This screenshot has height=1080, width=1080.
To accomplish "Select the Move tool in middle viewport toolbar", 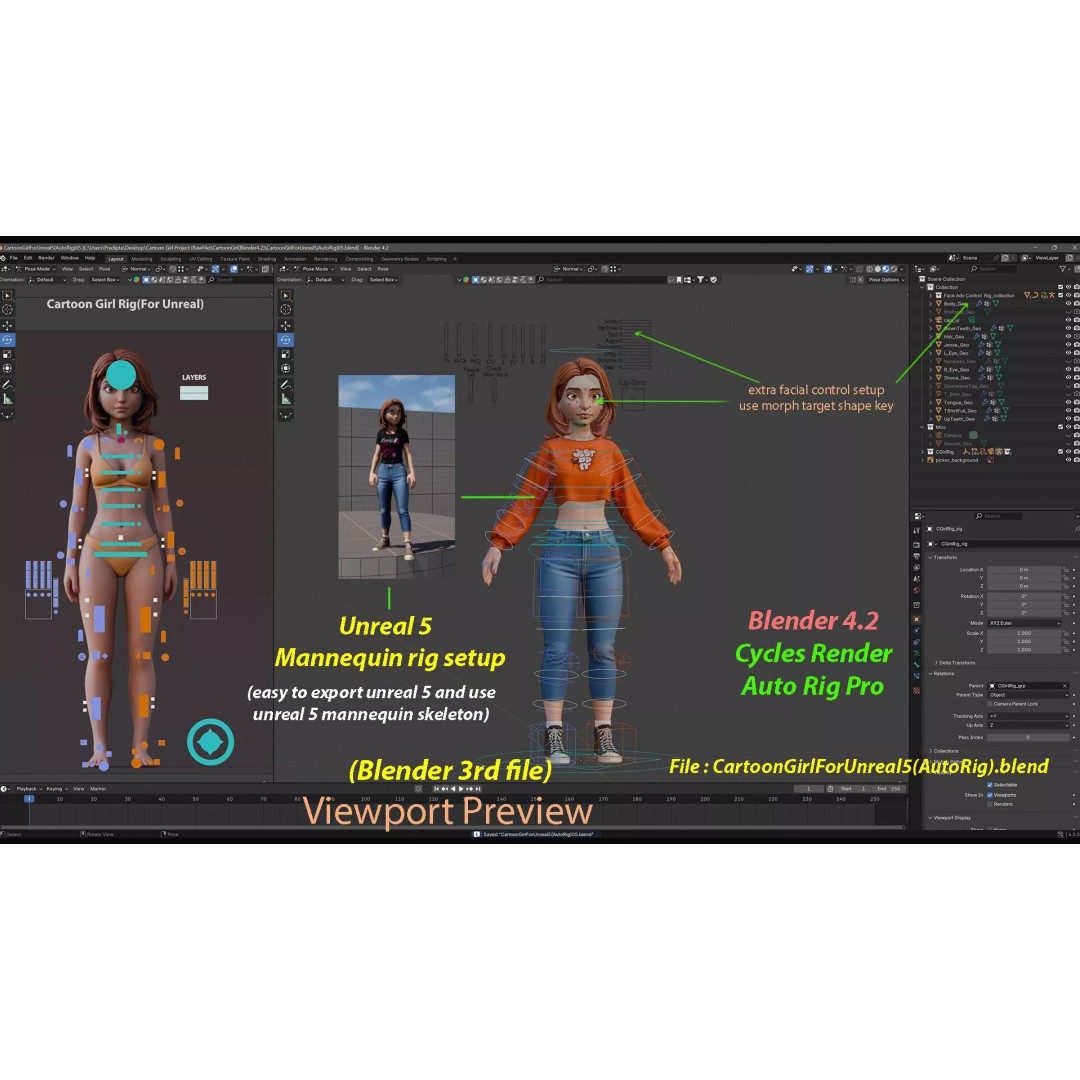I will [286, 325].
